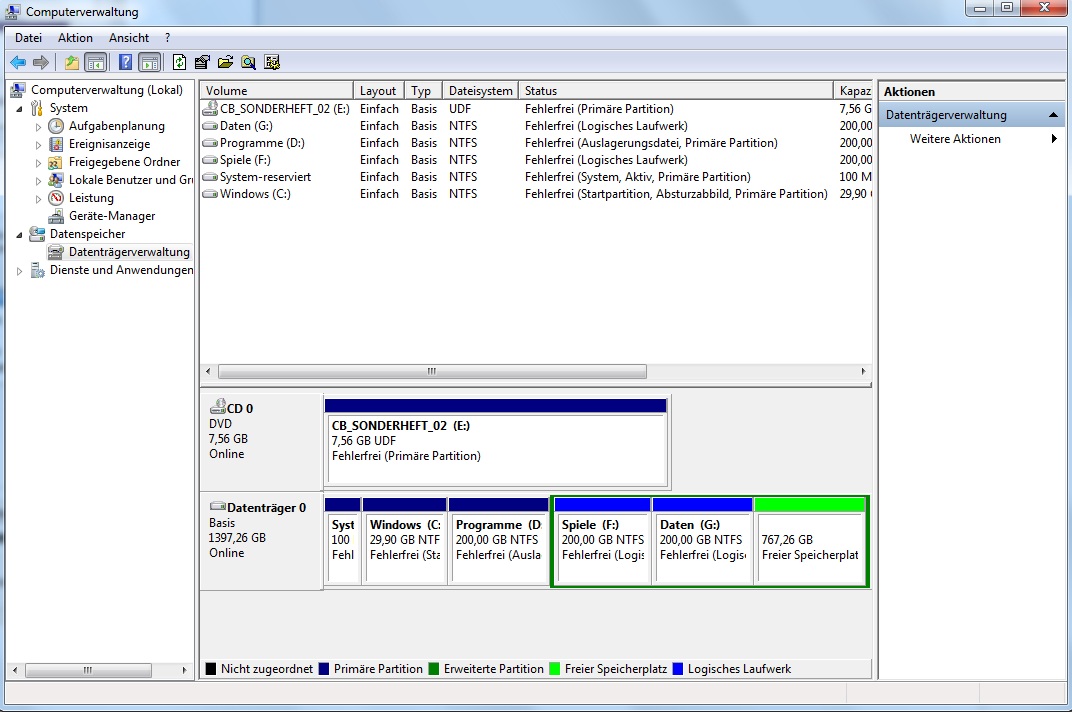Select the light green free space partition

coord(810,545)
